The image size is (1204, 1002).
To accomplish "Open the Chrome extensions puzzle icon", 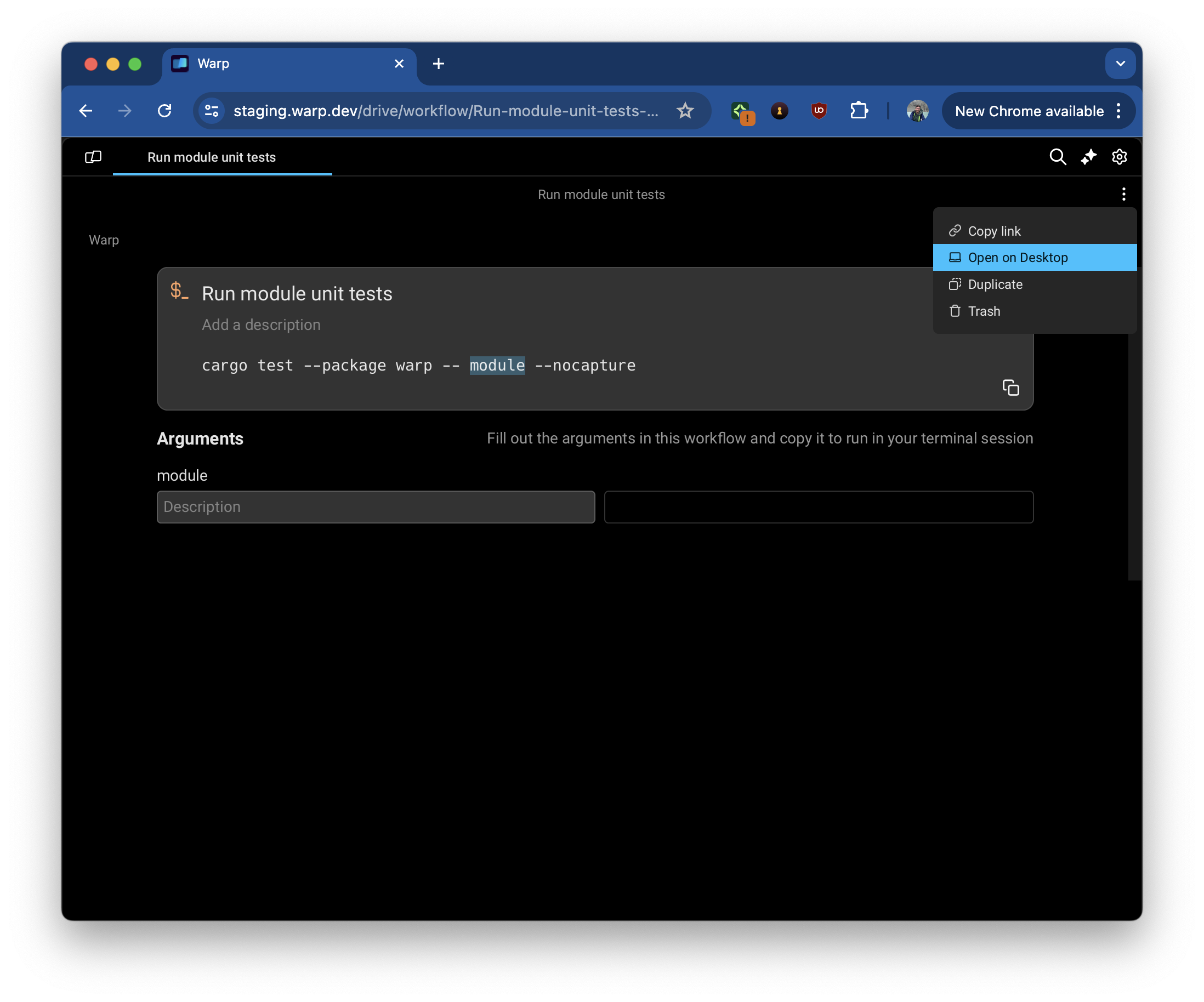I will (x=858, y=111).
